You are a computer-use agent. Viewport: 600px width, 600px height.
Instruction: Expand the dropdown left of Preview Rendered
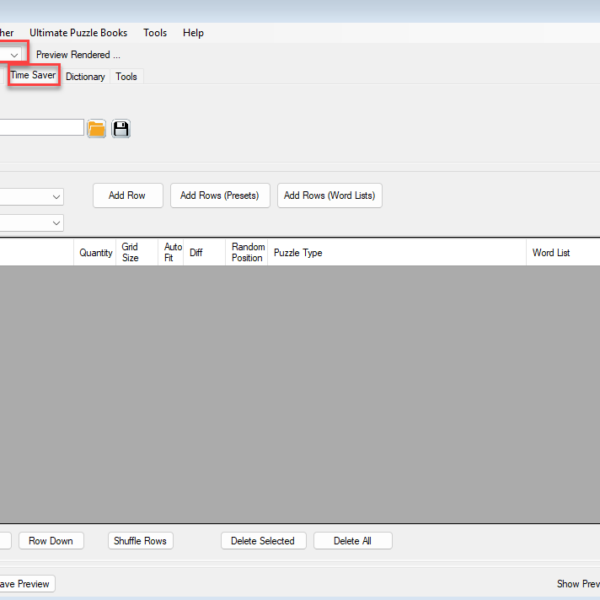tap(15, 55)
